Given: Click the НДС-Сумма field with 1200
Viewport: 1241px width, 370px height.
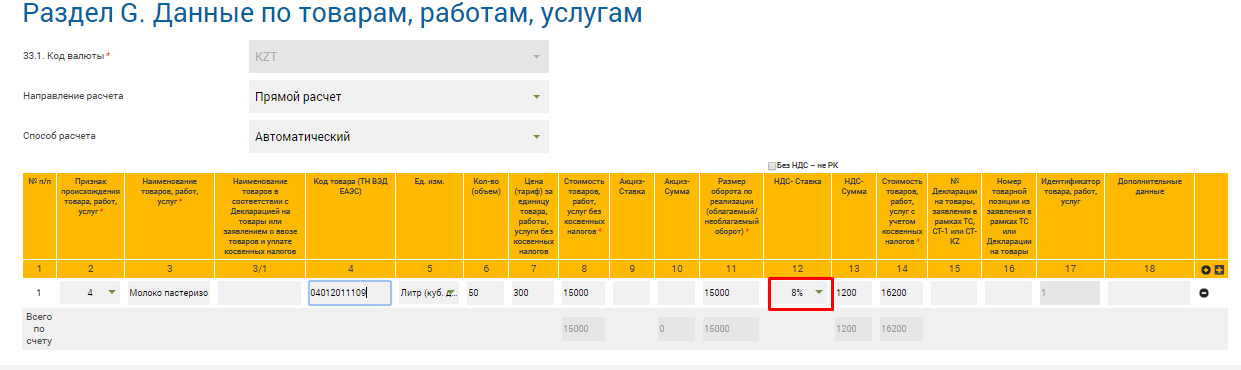Looking at the screenshot, I should coord(854,293).
